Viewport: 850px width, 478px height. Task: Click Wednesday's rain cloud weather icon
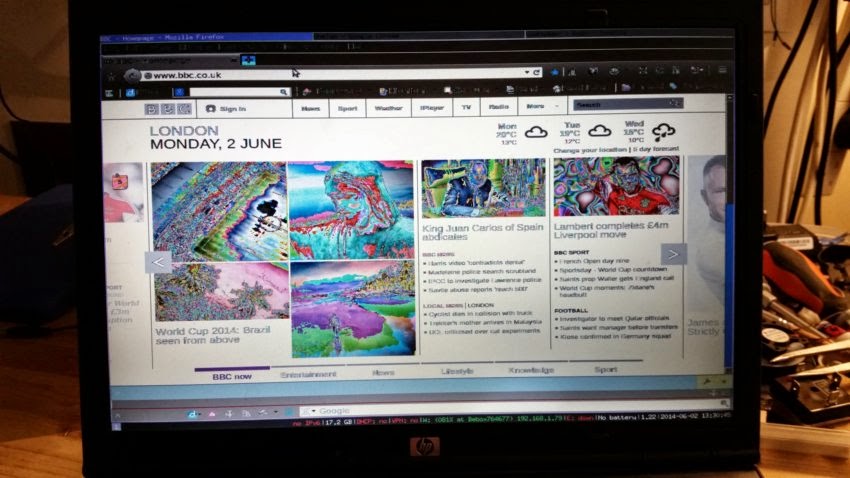tap(664, 131)
